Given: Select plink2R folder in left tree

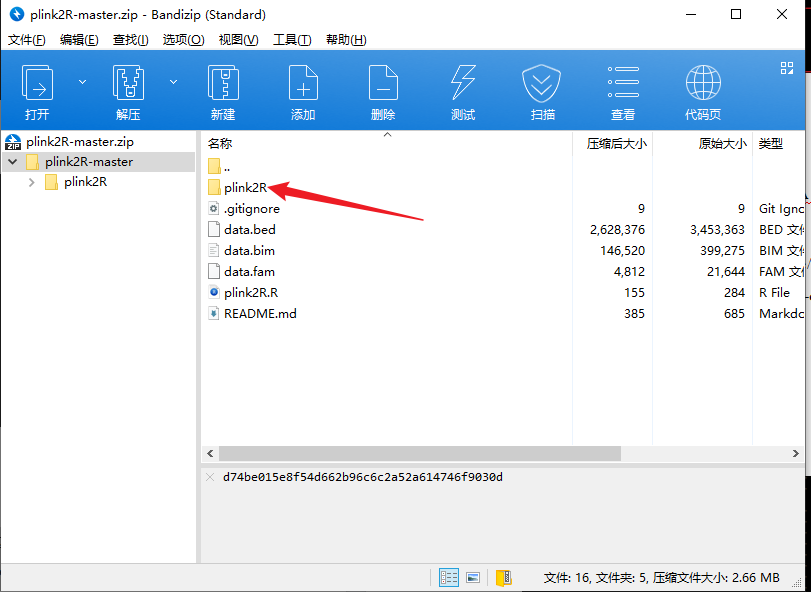Looking at the screenshot, I should click(85, 182).
